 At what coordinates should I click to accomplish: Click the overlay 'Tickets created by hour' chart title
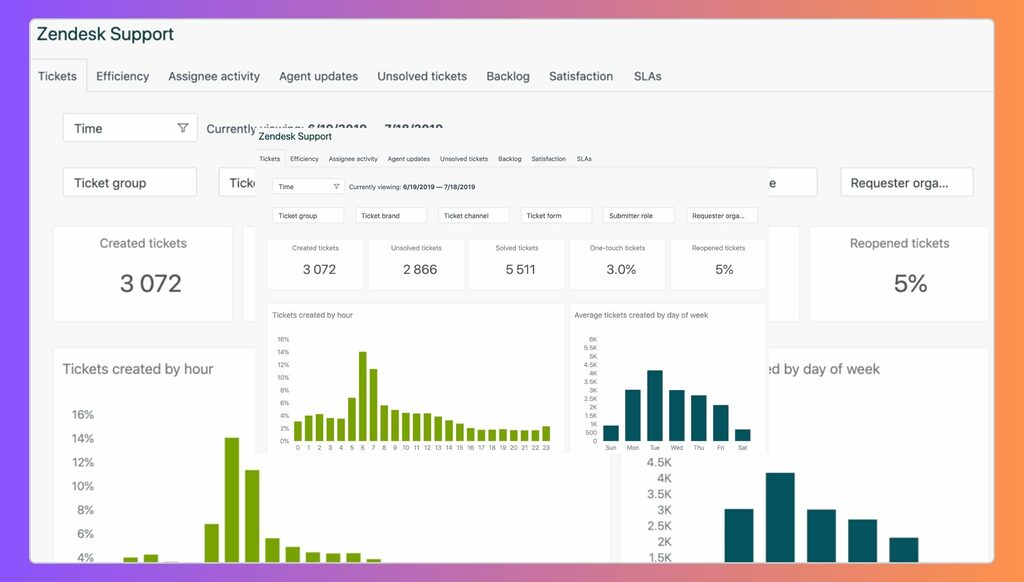pyautogui.click(x=312, y=315)
